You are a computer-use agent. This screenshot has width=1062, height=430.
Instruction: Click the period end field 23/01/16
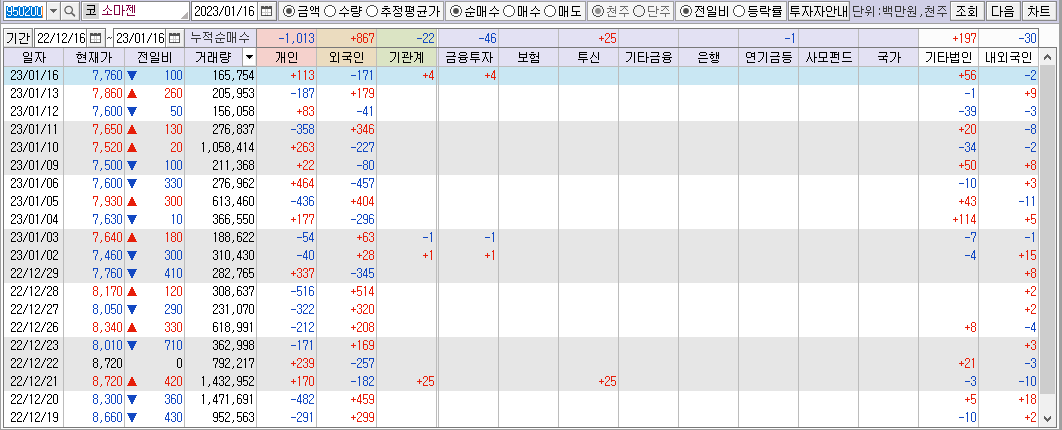pos(140,38)
